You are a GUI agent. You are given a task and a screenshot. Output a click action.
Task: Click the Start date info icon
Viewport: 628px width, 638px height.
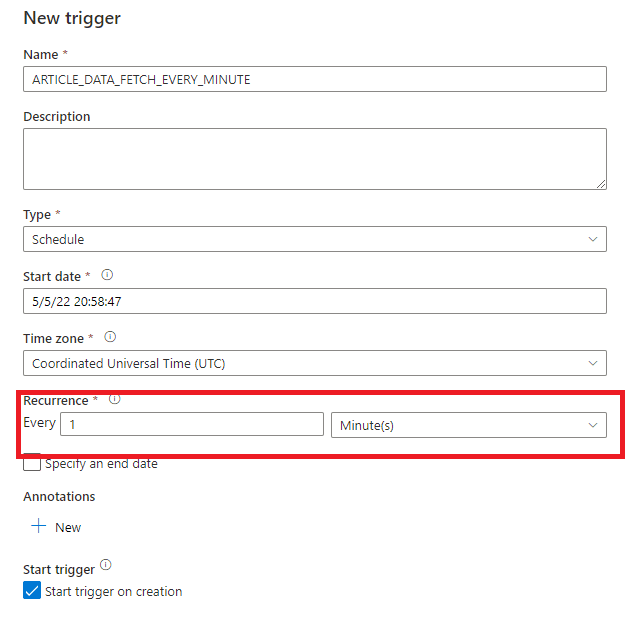click(107, 275)
